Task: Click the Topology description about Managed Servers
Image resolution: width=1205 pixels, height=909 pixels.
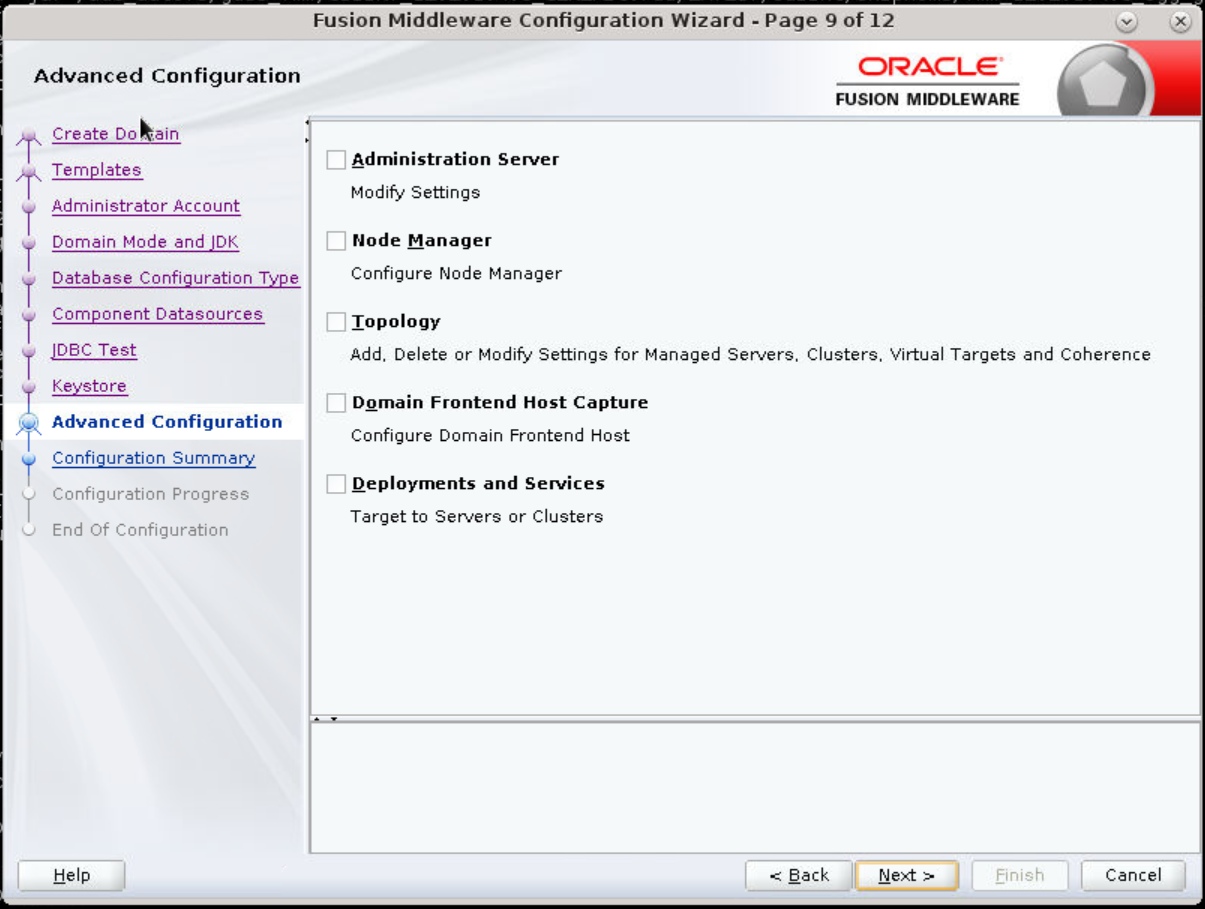Action: coord(750,354)
